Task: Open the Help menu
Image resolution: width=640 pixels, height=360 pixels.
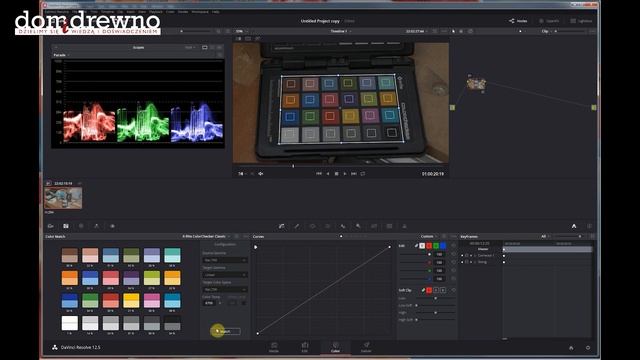Action: click(x=216, y=12)
